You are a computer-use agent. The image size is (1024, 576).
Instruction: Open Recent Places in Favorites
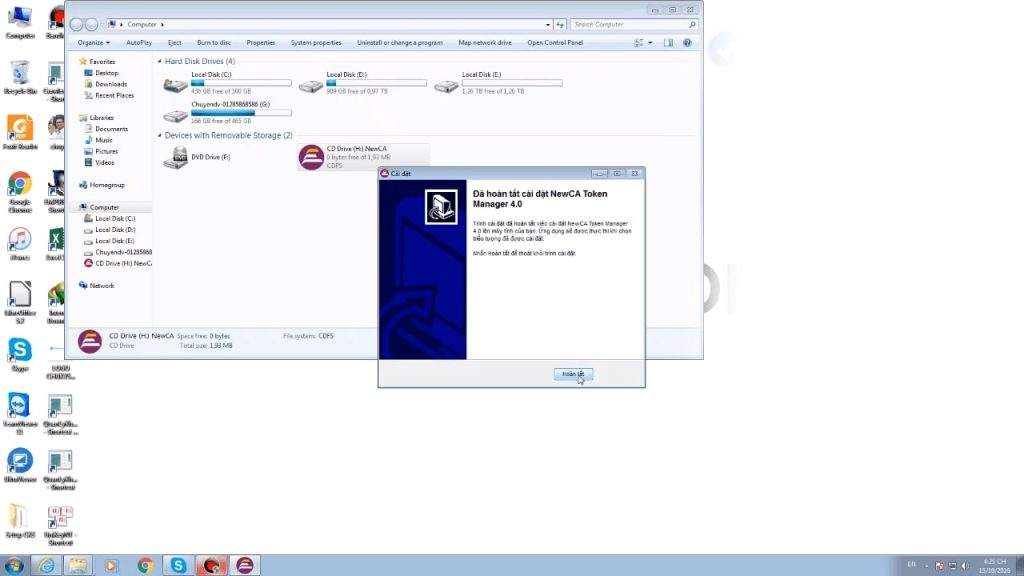click(114, 95)
